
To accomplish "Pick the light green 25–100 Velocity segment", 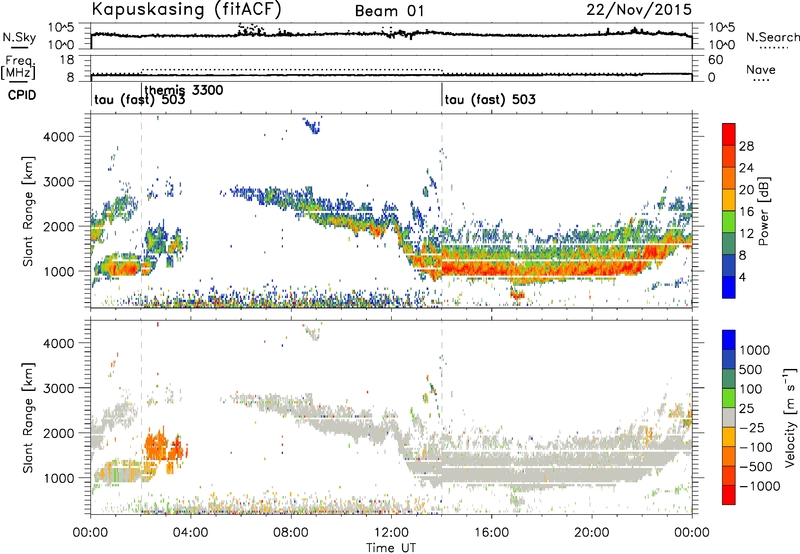I will coord(729,398).
